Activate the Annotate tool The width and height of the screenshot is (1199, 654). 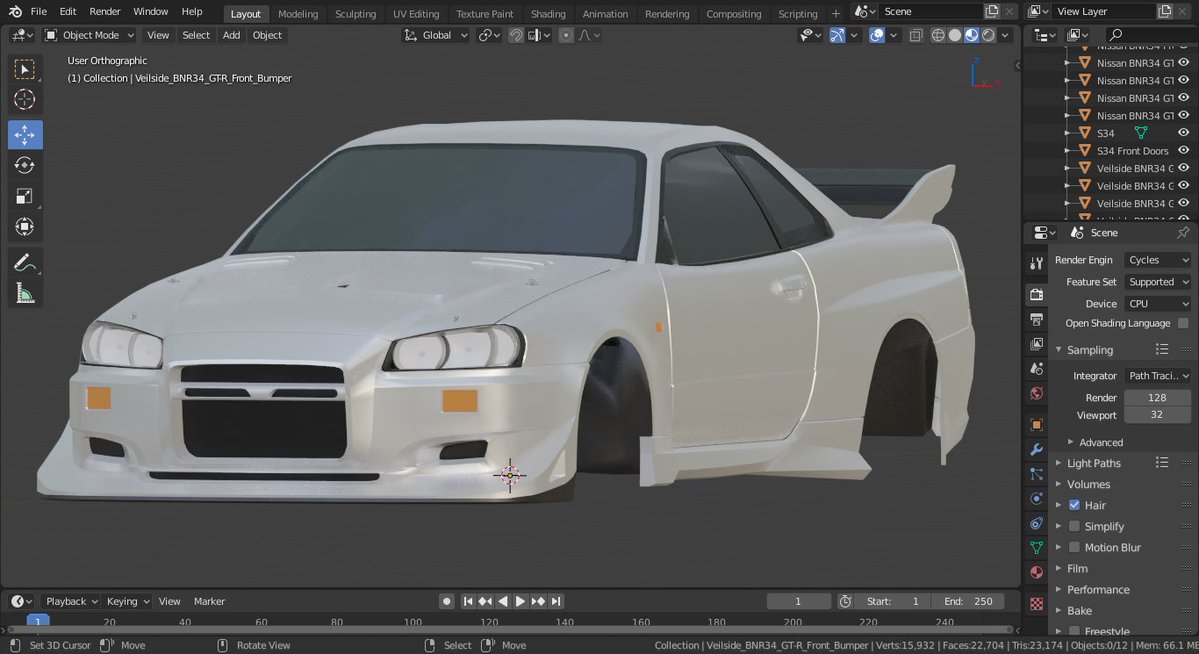point(25,263)
